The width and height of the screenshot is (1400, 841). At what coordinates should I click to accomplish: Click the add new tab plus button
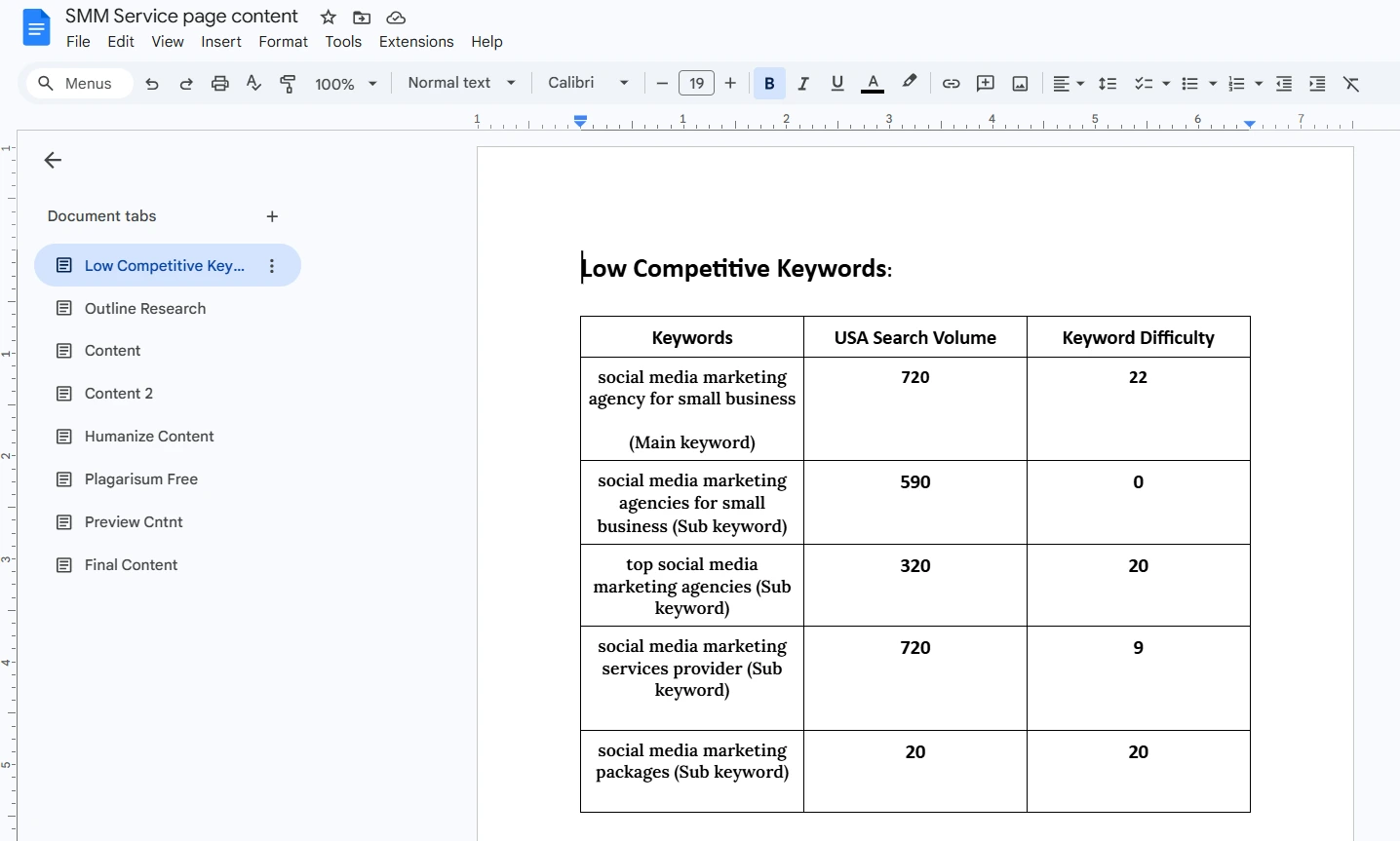pyautogui.click(x=272, y=216)
